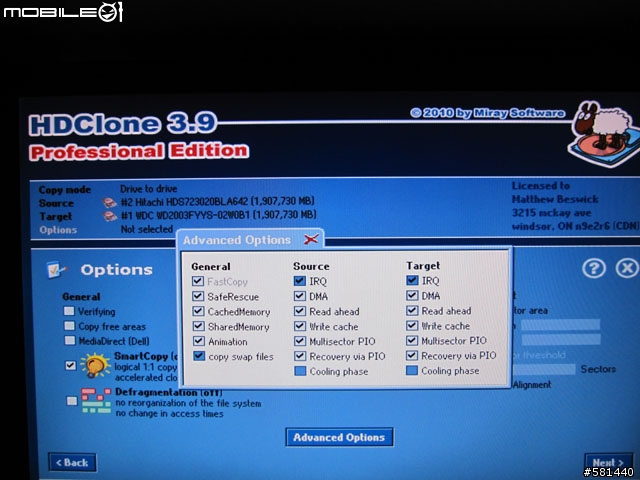Enable Copy free areas checkbox
Viewport: 640px width, 480px height.
tap(69, 326)
